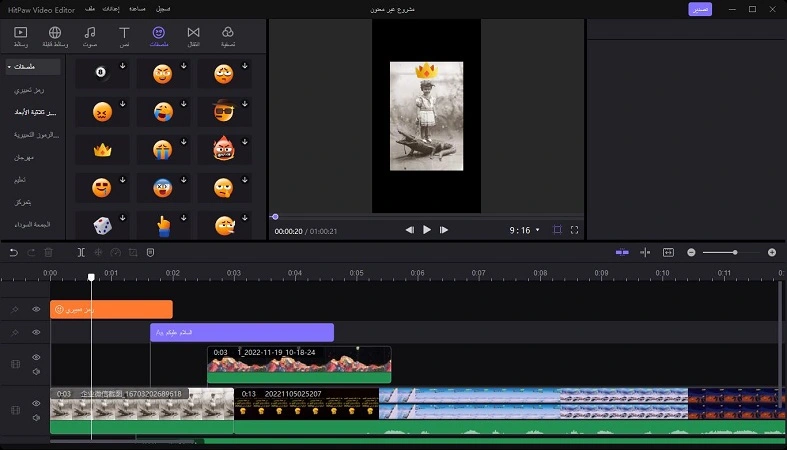The image size is (787, 450).
Task: Adjust the timeline zoom slider
Action: (x=729, y=252)
